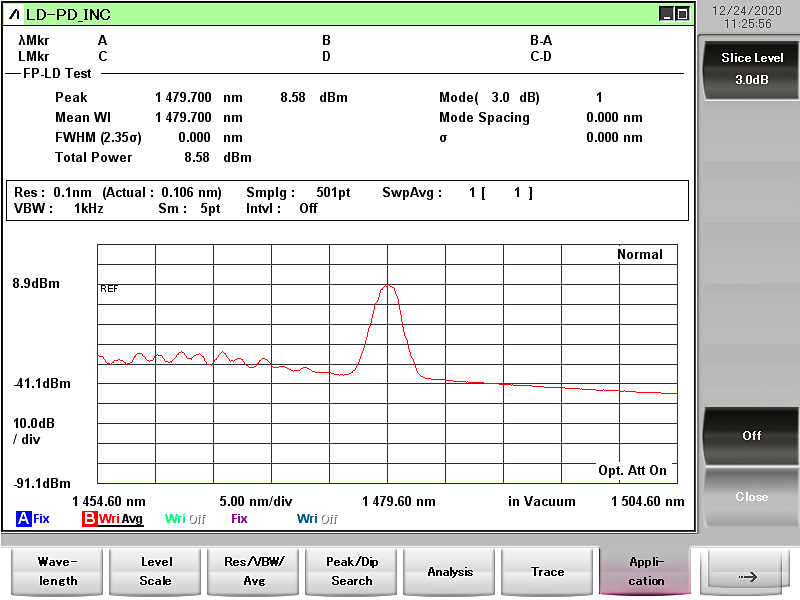
Task: Click the blue trace A icon
Action: (24, 519)
